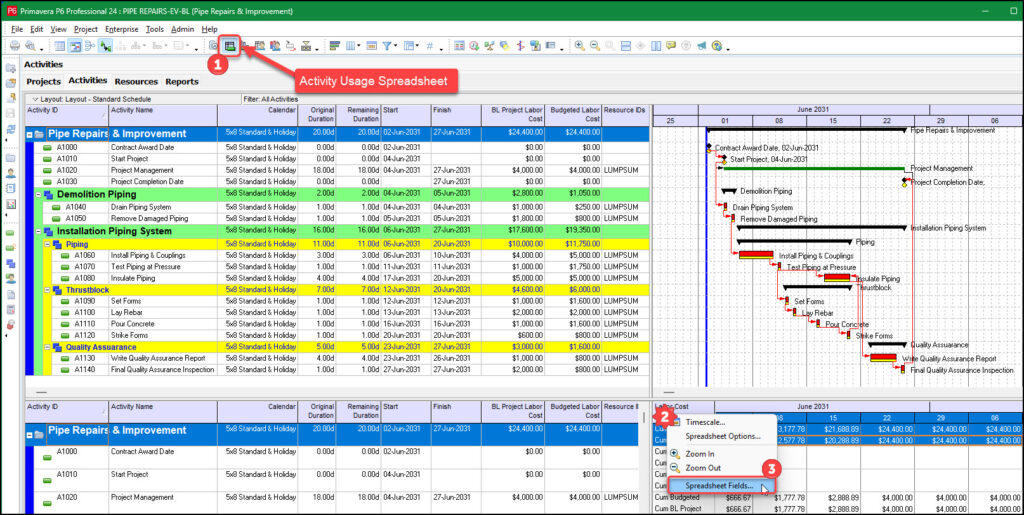Open the Help globe icon

click(x=717, y=46)
